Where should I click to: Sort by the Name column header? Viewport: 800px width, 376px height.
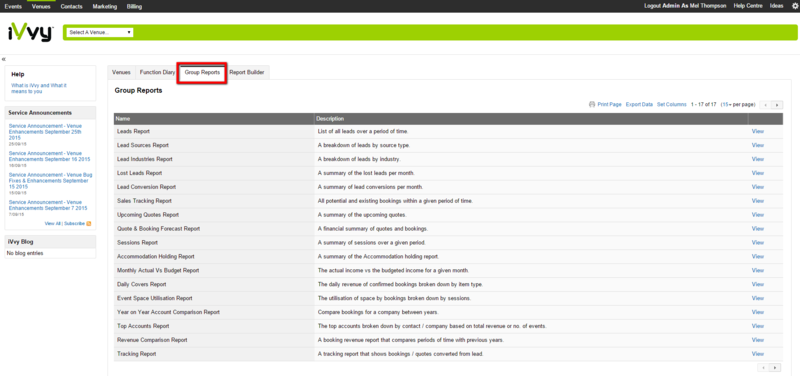coord(214,119)
